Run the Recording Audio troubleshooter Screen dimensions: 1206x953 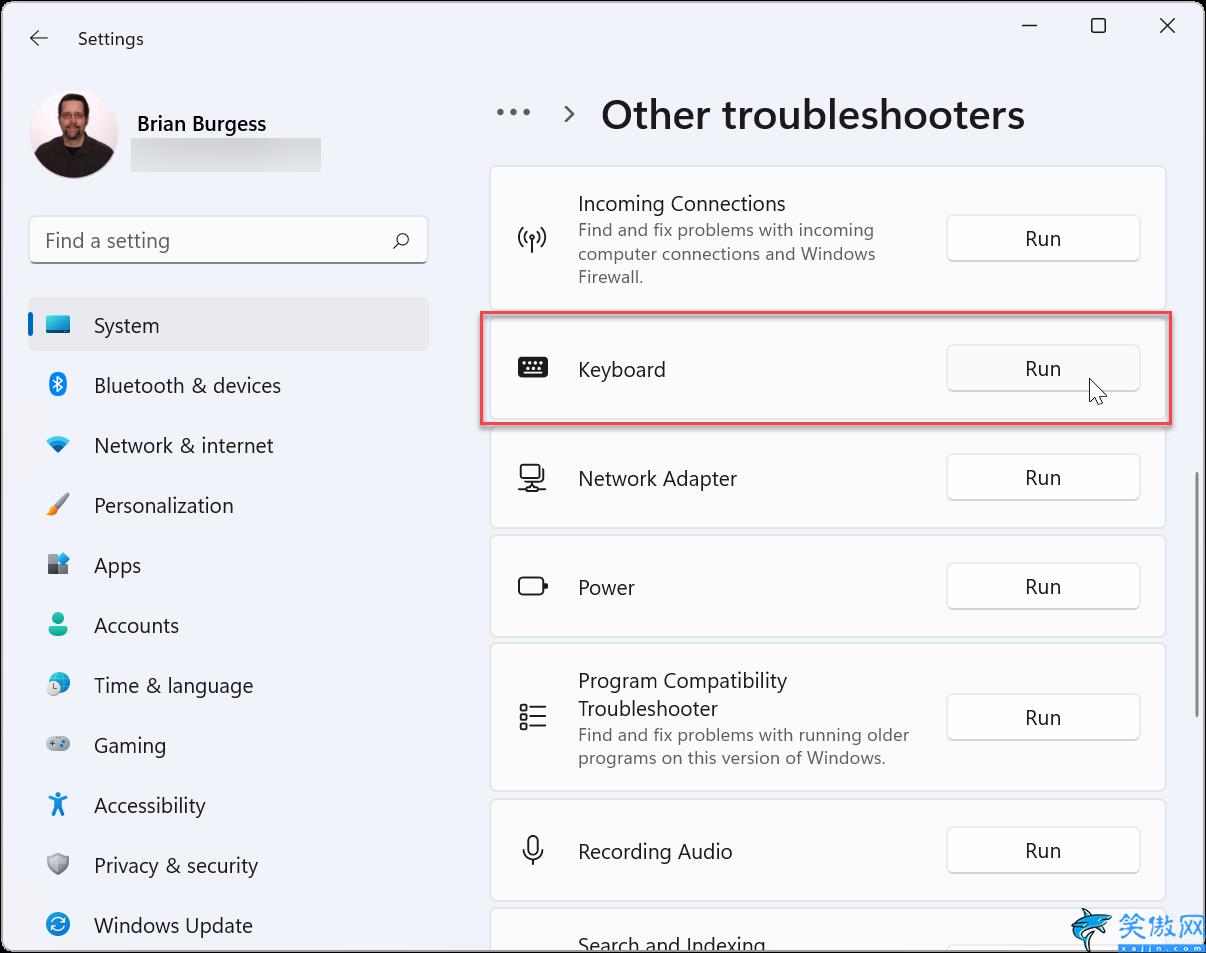point(1043,850)
